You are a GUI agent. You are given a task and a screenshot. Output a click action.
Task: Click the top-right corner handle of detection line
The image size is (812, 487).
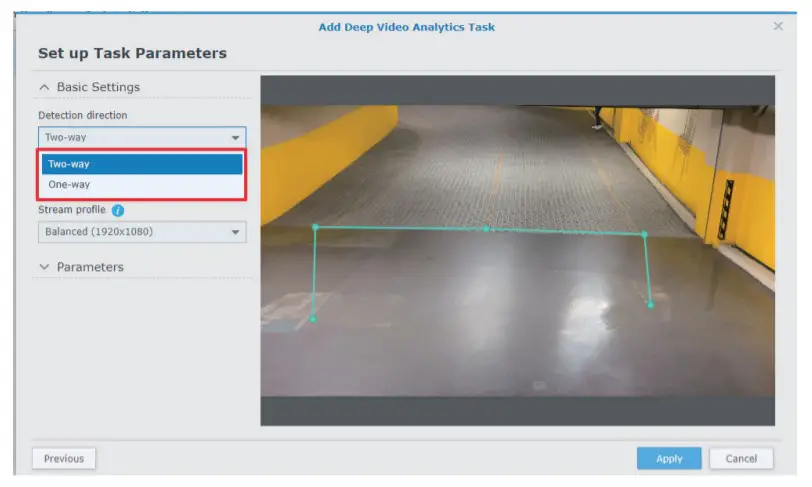coord(644,234)
